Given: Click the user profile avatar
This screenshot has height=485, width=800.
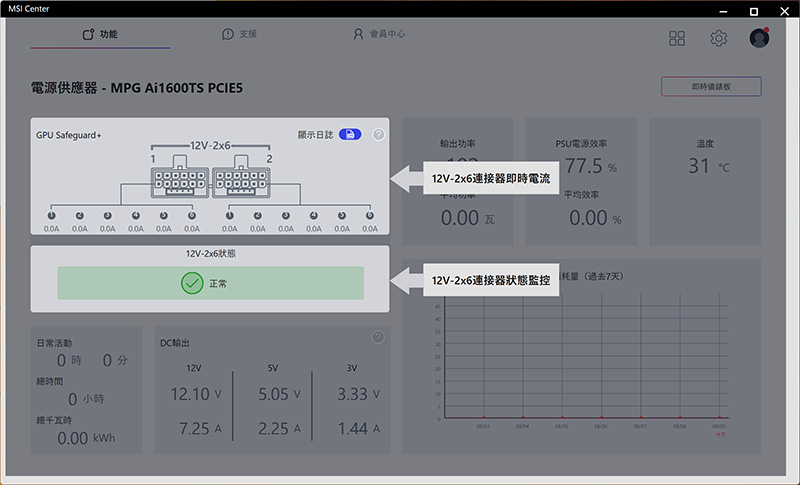Looking at the screenshot, I should click(x=759, y=38).
